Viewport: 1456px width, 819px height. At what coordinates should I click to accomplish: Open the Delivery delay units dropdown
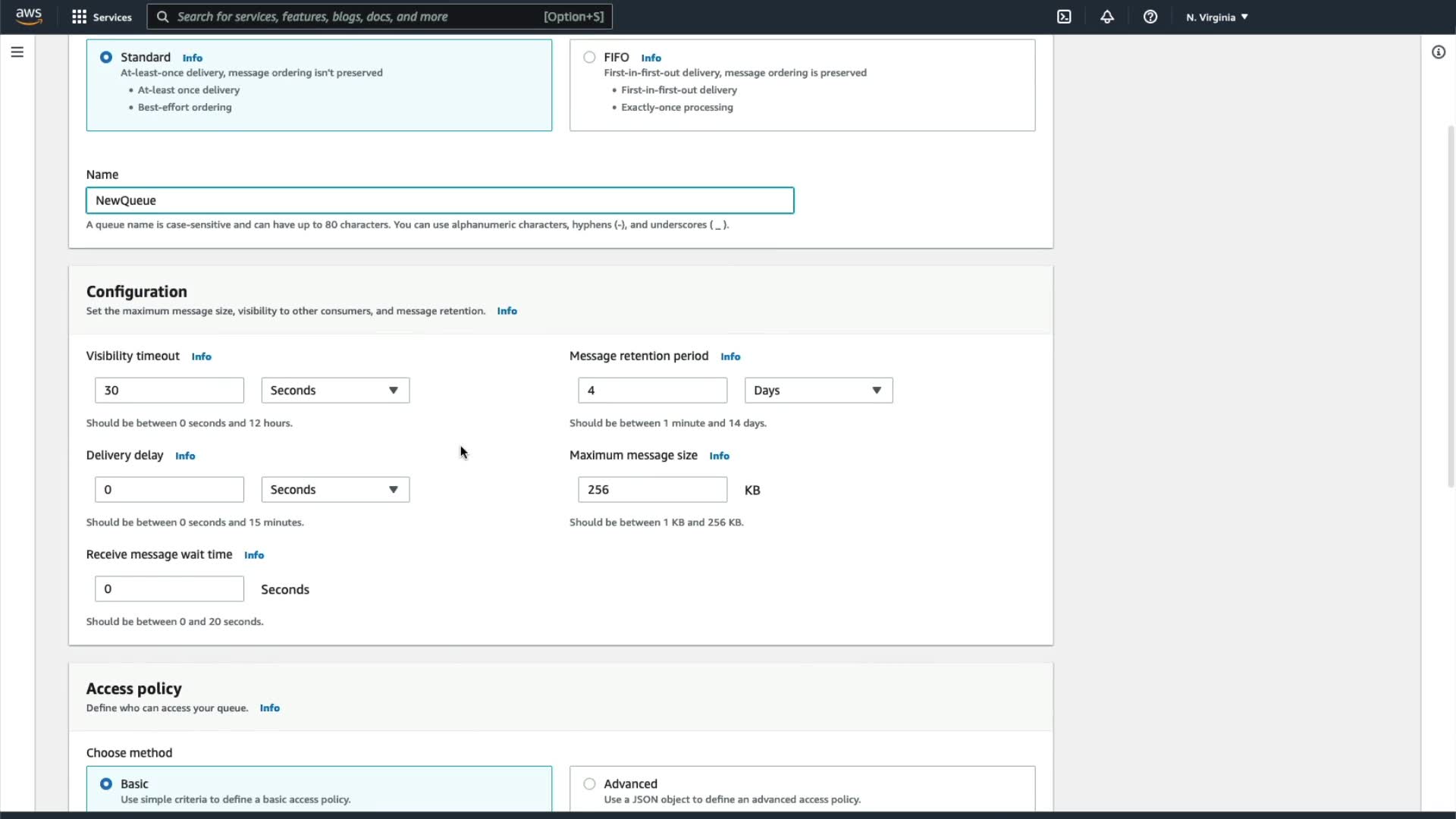pyautogui.click(x=335, y=490)
